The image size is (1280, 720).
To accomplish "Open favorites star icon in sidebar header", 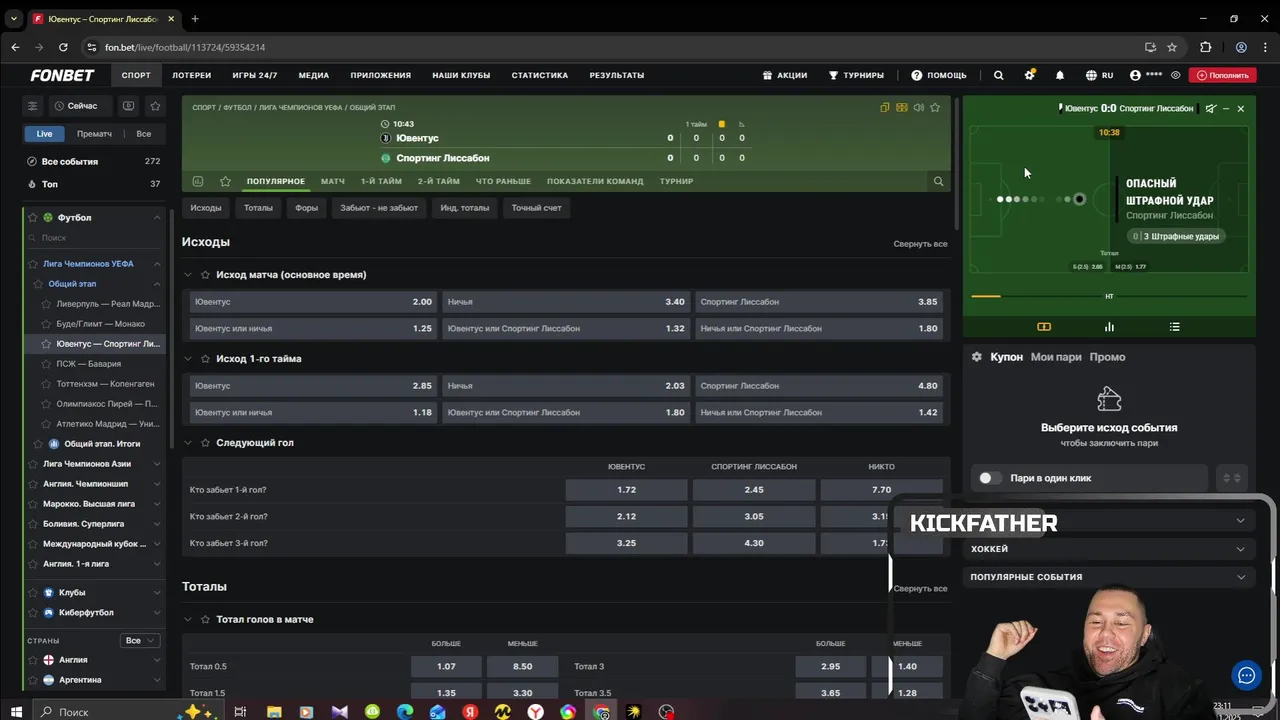I will (155, 106).
